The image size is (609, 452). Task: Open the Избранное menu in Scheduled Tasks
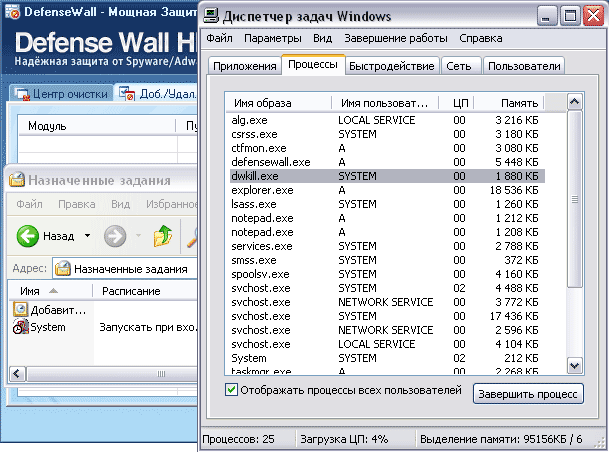[171, 204]
